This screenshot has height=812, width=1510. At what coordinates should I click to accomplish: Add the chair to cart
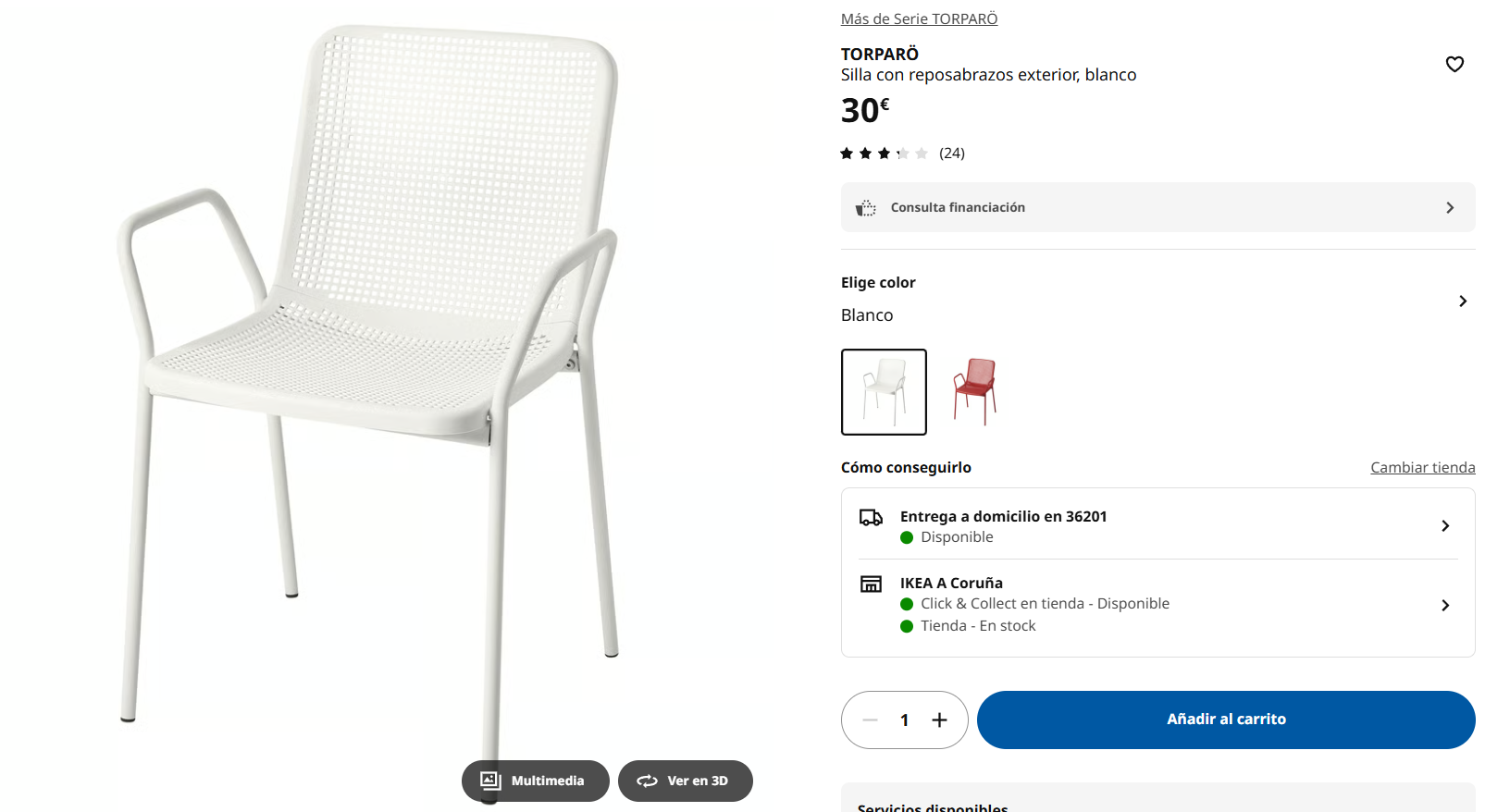(1226, 720)
